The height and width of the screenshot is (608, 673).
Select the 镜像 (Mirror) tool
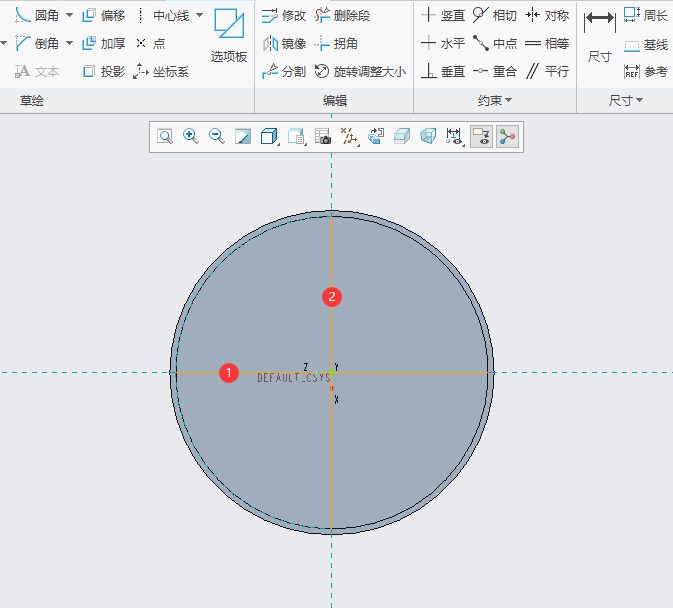284,44
